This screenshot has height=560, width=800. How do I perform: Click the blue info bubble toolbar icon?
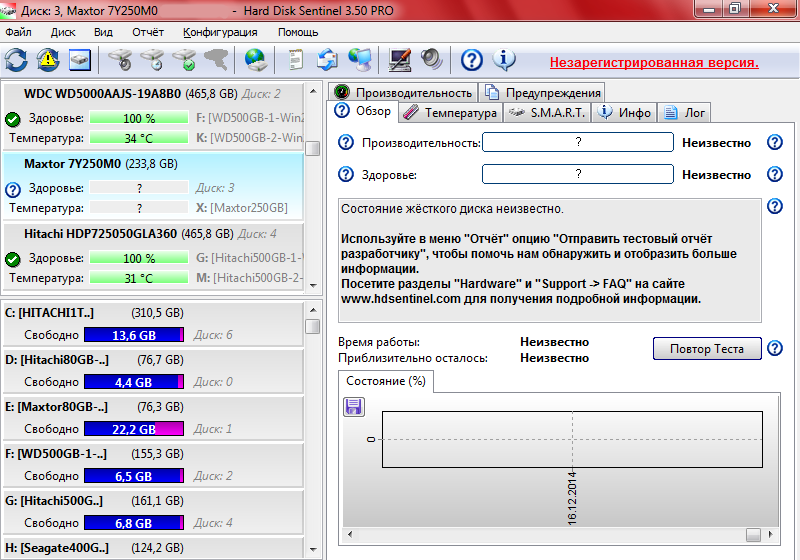pos(504,61)
